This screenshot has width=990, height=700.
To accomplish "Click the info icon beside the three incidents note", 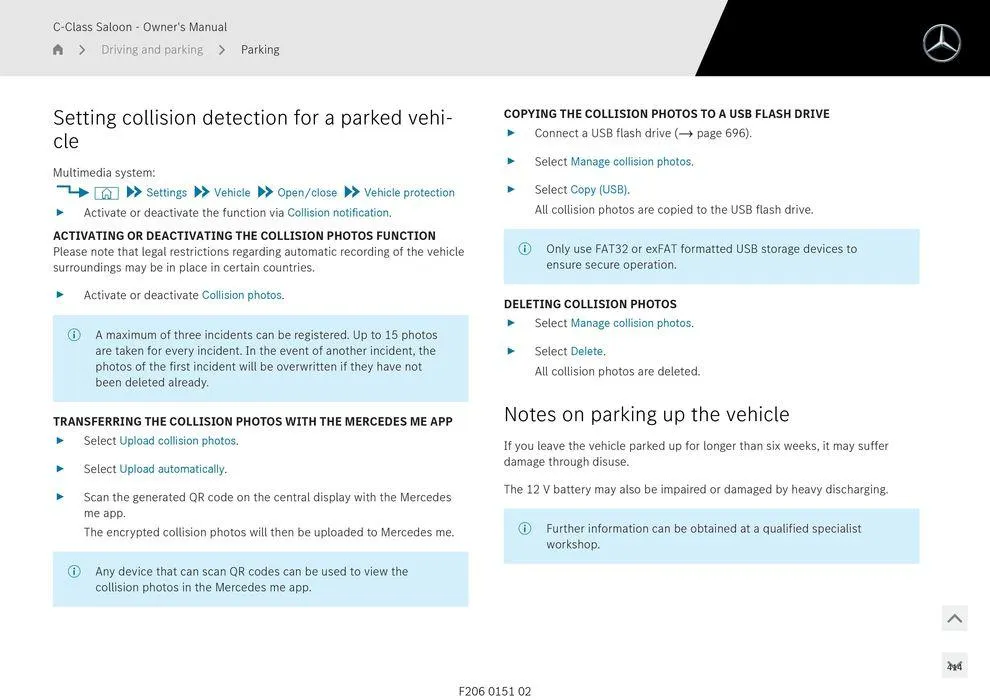I will [x=74, y=335].
